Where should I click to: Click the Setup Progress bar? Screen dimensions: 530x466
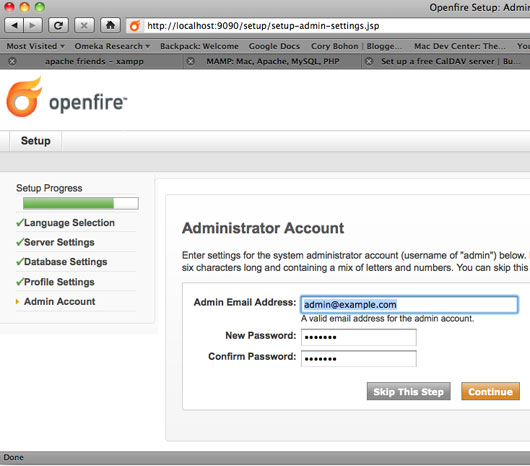[81, 203]
